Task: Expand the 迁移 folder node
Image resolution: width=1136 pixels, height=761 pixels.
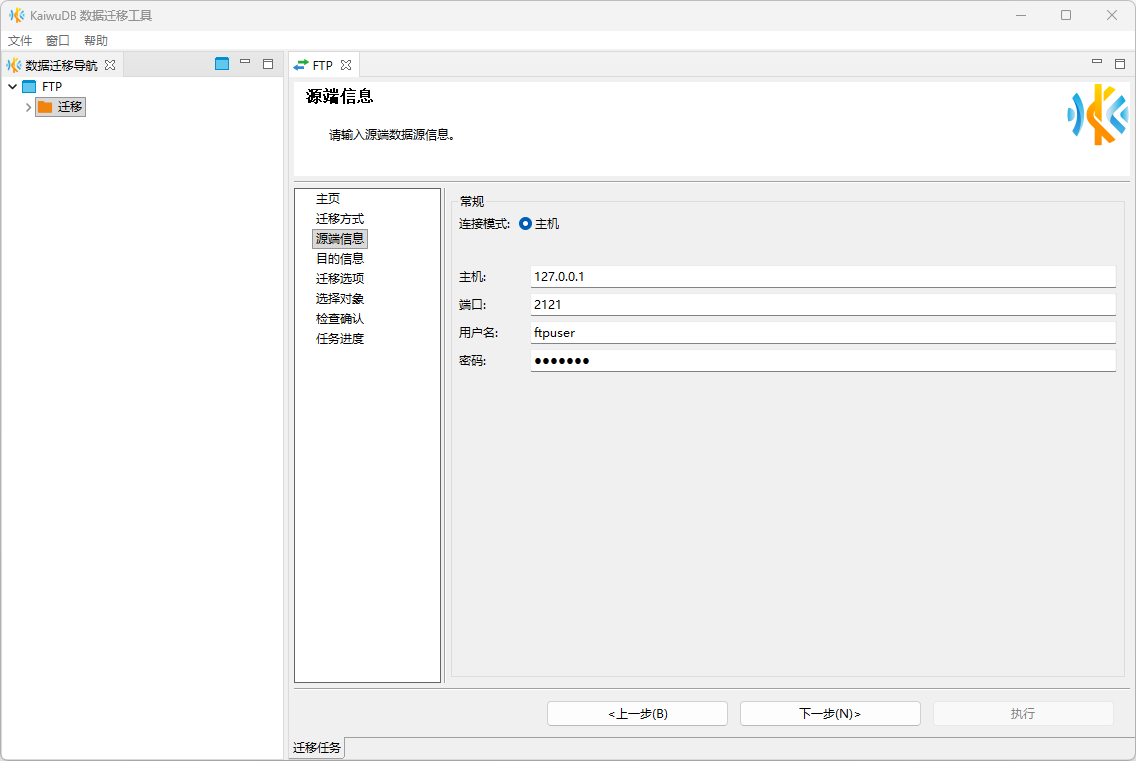Action: (x=28, y=107)
